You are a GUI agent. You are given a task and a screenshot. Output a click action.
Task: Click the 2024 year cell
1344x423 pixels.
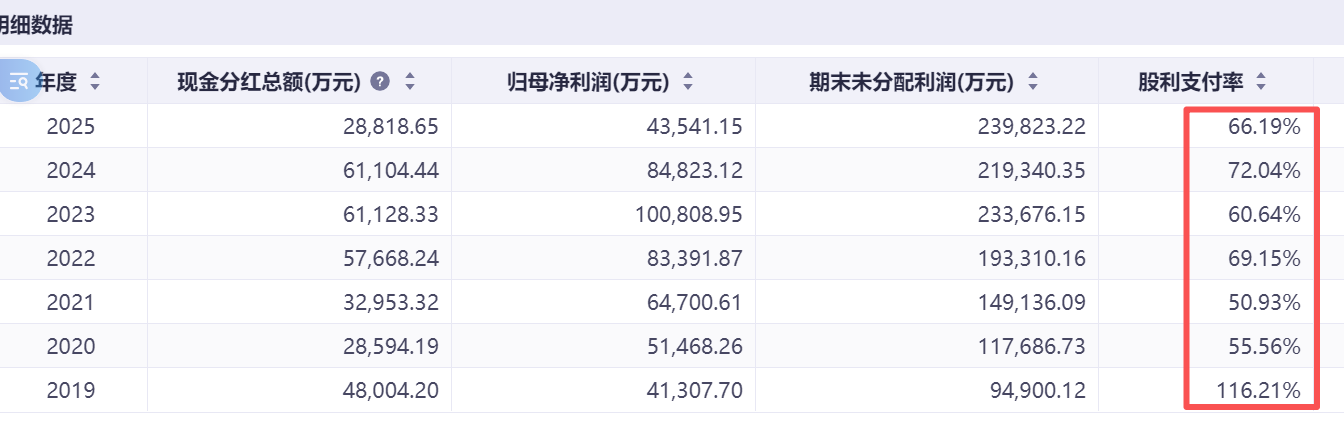[x=71, y=171]
